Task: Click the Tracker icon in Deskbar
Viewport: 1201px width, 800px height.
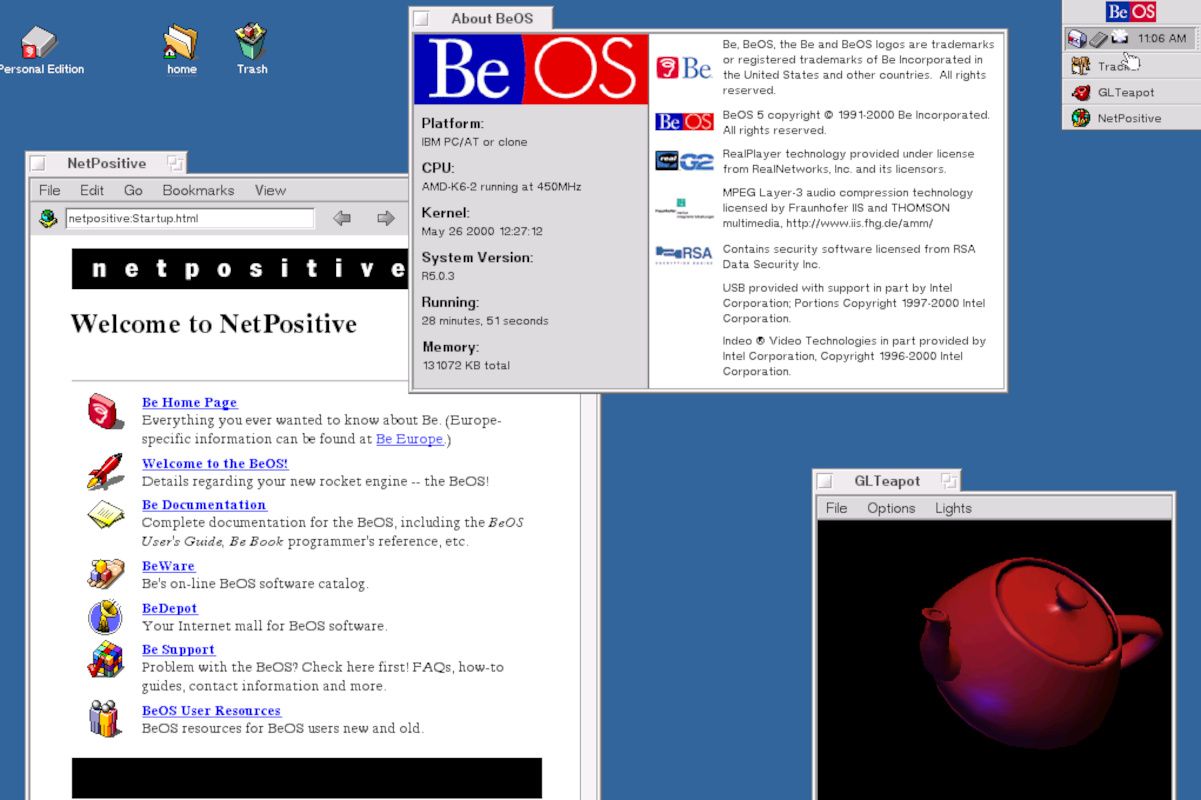Action: click(x=1081, y=66)
